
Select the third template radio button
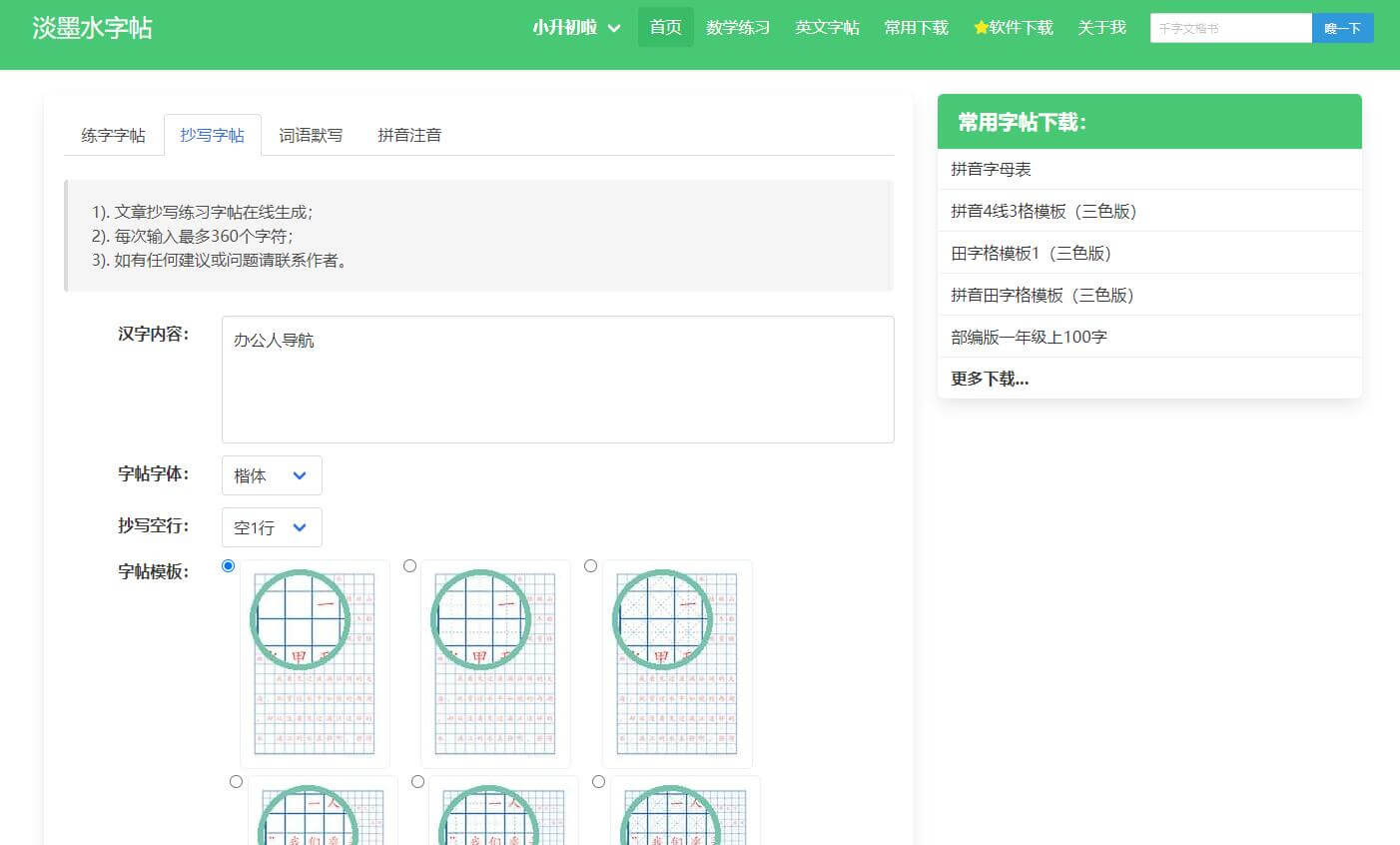[590, 565]
